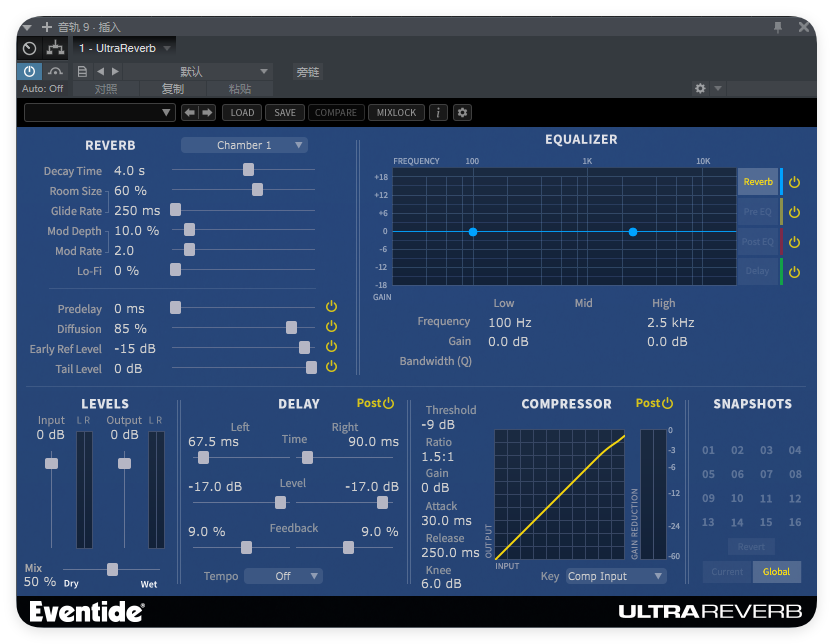Toggle the Post EQ power icon

coord(794,242)
